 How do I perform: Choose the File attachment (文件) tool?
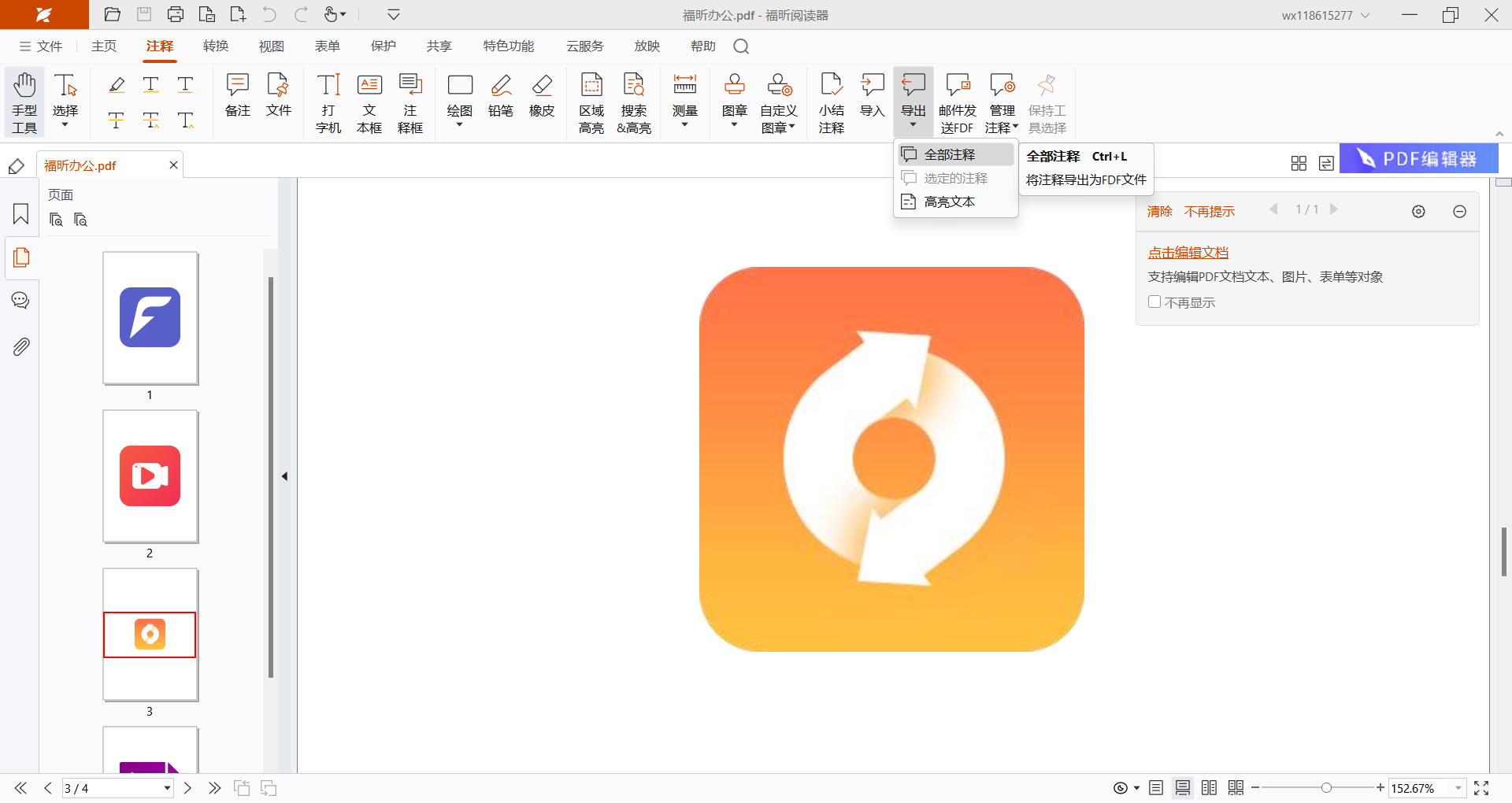pyautogui.click(x=278, y=95)
